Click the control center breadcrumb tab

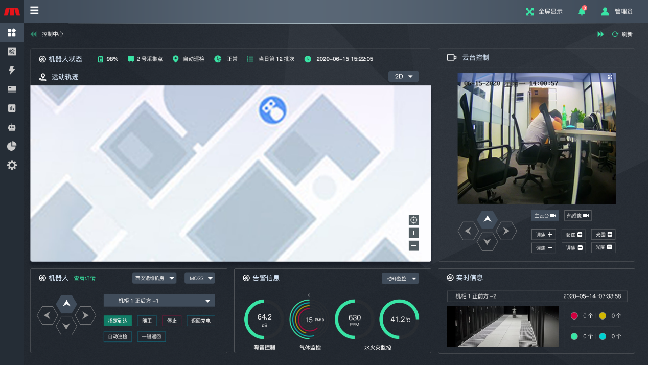point(52,34)
